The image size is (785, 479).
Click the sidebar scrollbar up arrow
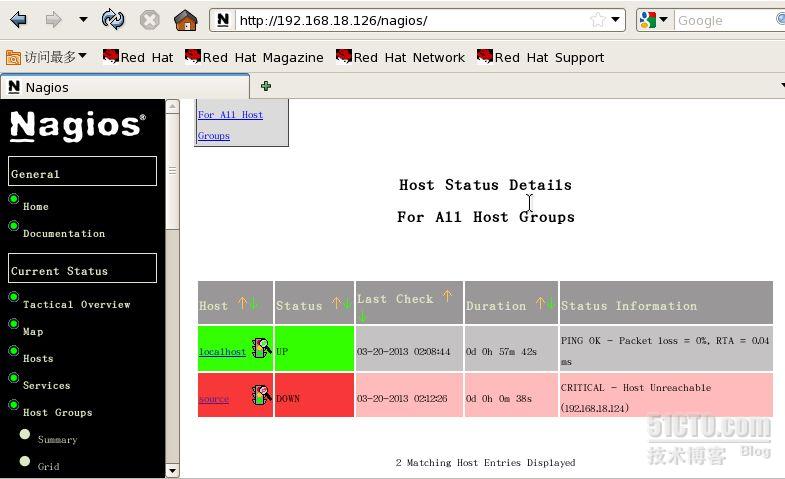pos(172,106)
